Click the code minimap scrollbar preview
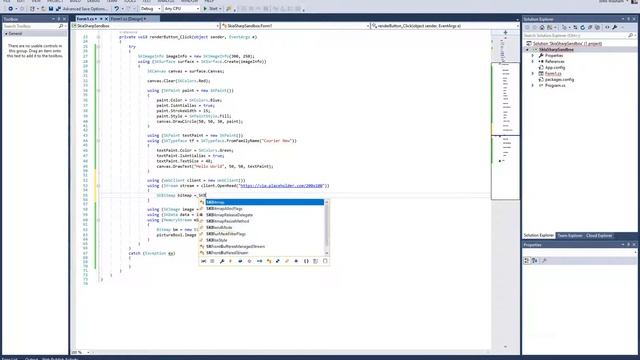The width and height of the screenshot is (640, 360). [x=505, y=131]
